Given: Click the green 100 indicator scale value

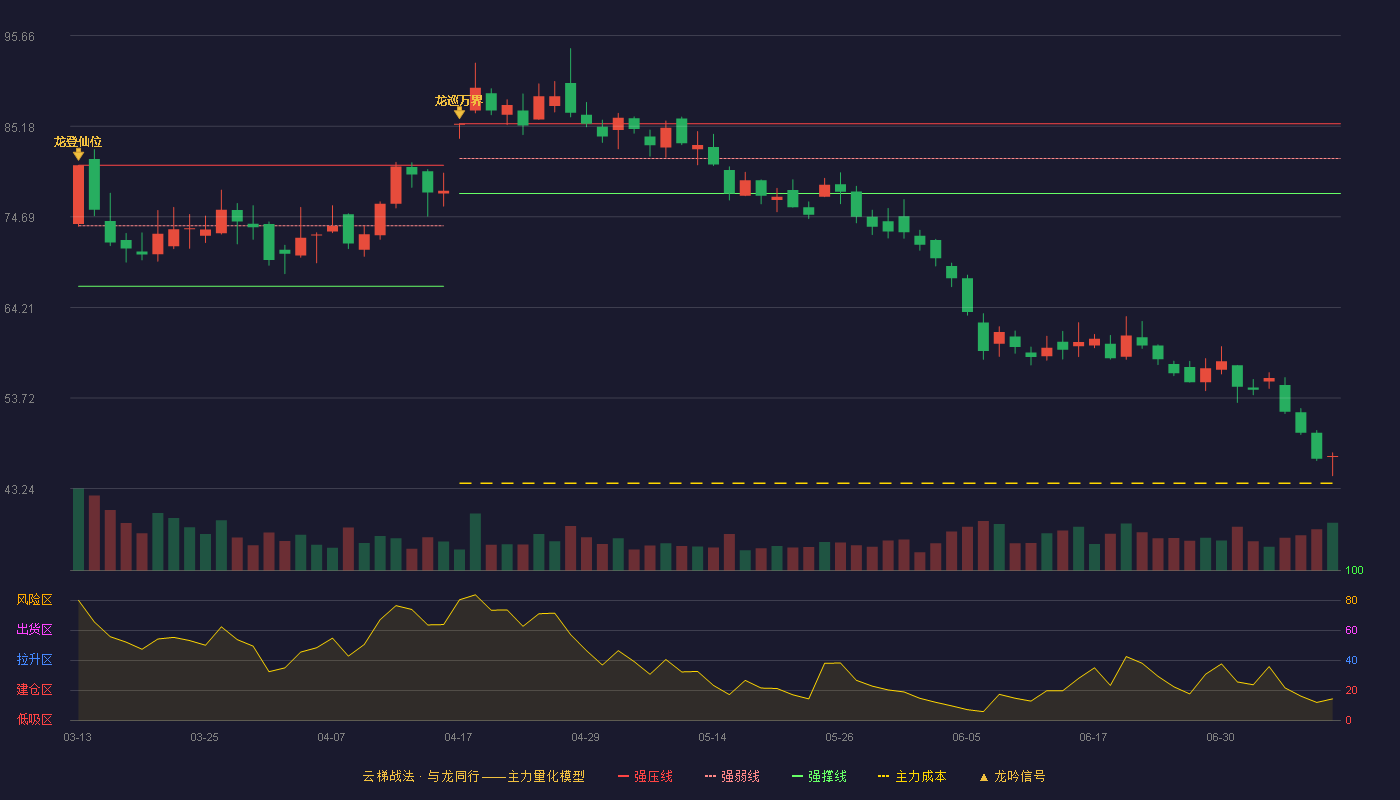Looking at the screenshot, I should [1354, 571].
